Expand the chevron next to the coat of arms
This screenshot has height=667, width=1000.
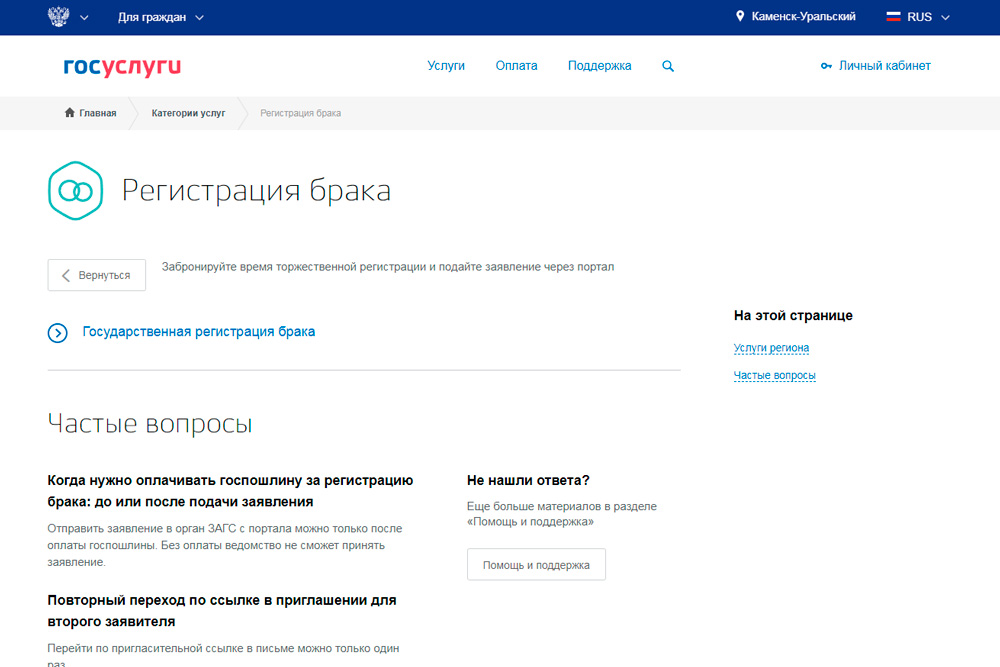84,16
